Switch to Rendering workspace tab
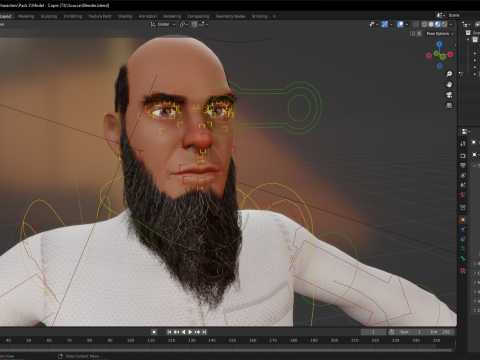This screenshot has height=360, width=480. click(x=172, y=16)
